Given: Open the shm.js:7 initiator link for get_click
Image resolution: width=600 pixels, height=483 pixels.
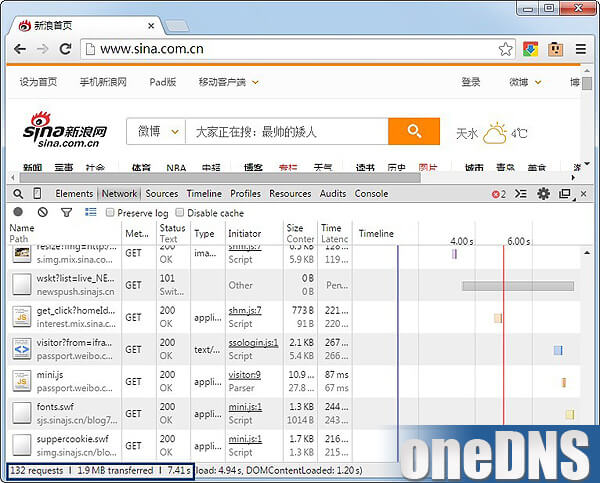Looking at the screenshot, I should (x=245, y=310).
